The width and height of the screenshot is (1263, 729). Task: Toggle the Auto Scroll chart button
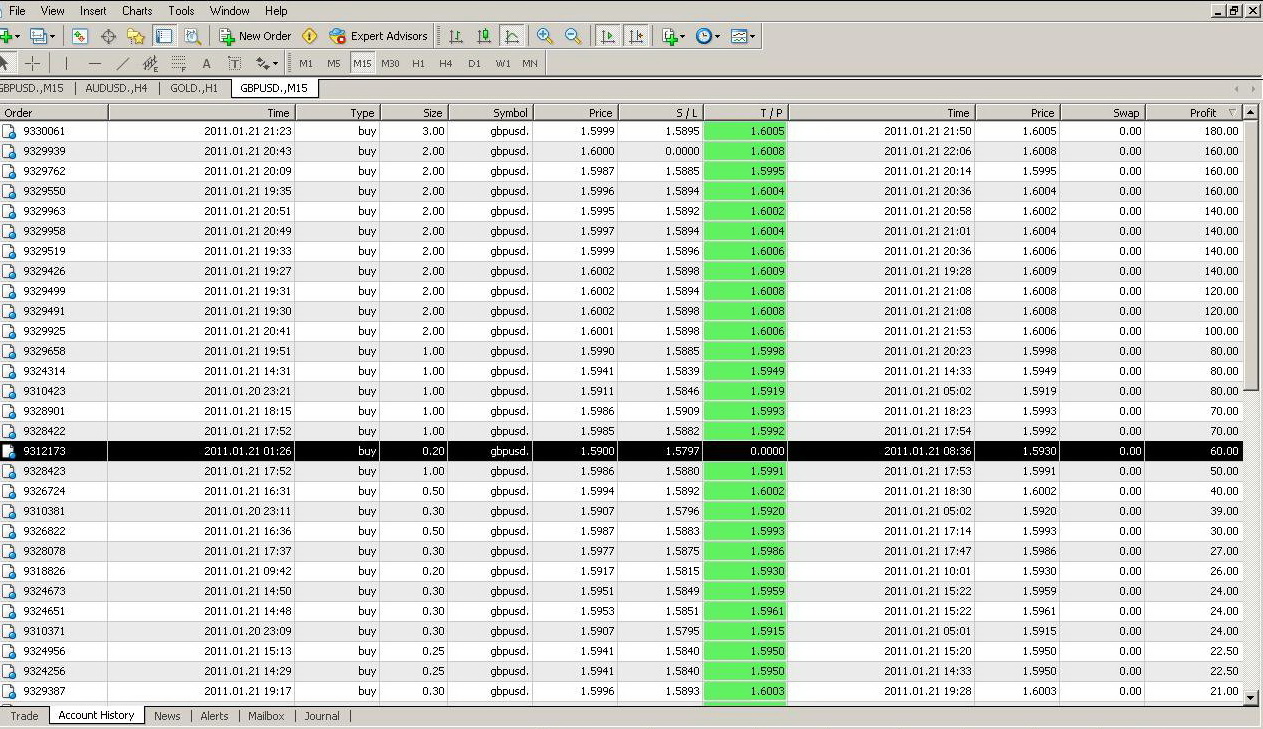click(x=607, y=36)
